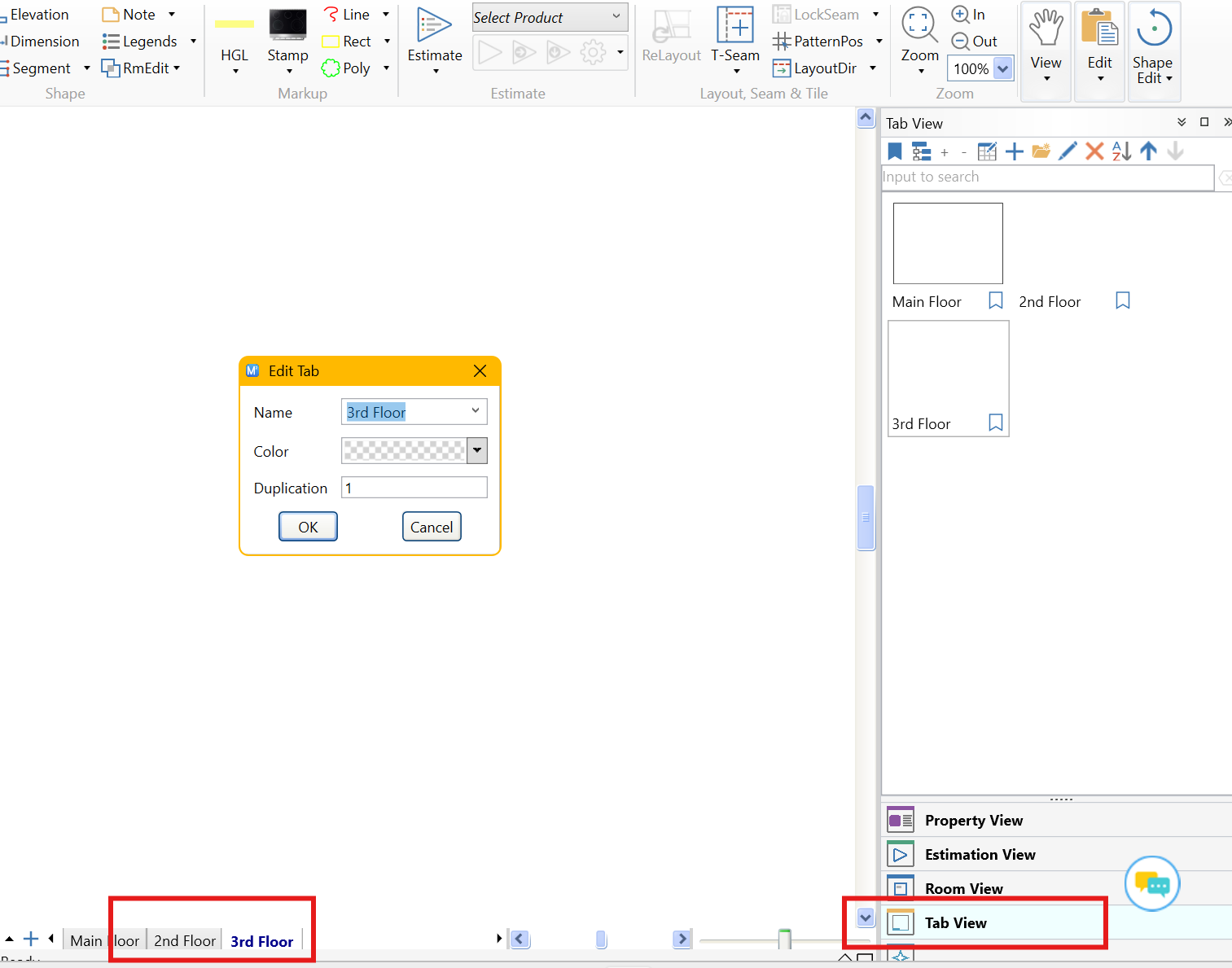The height and width of the screenshot is (968, 1232).
Task: Click the Input to search field
Action: click(1048, 177)
